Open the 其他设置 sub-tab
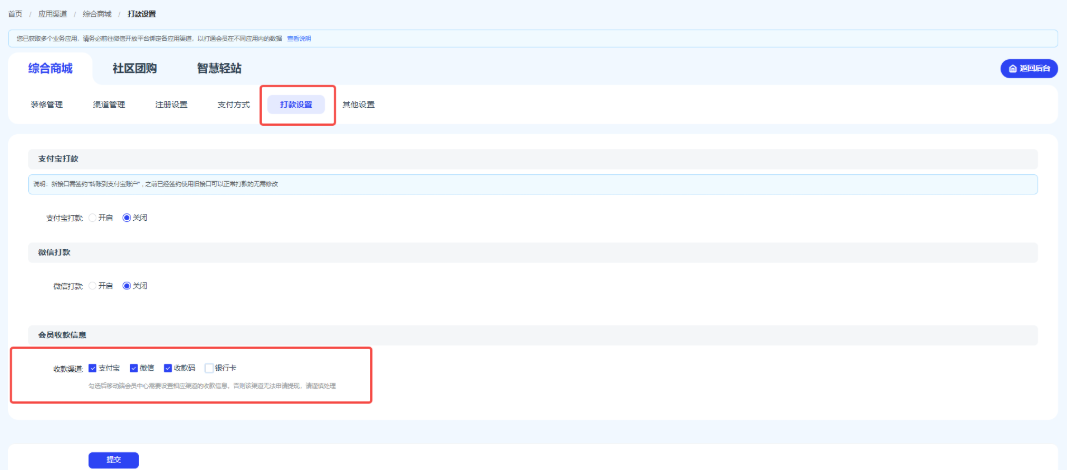1067x470 pixels. click(x=359, y=105)
